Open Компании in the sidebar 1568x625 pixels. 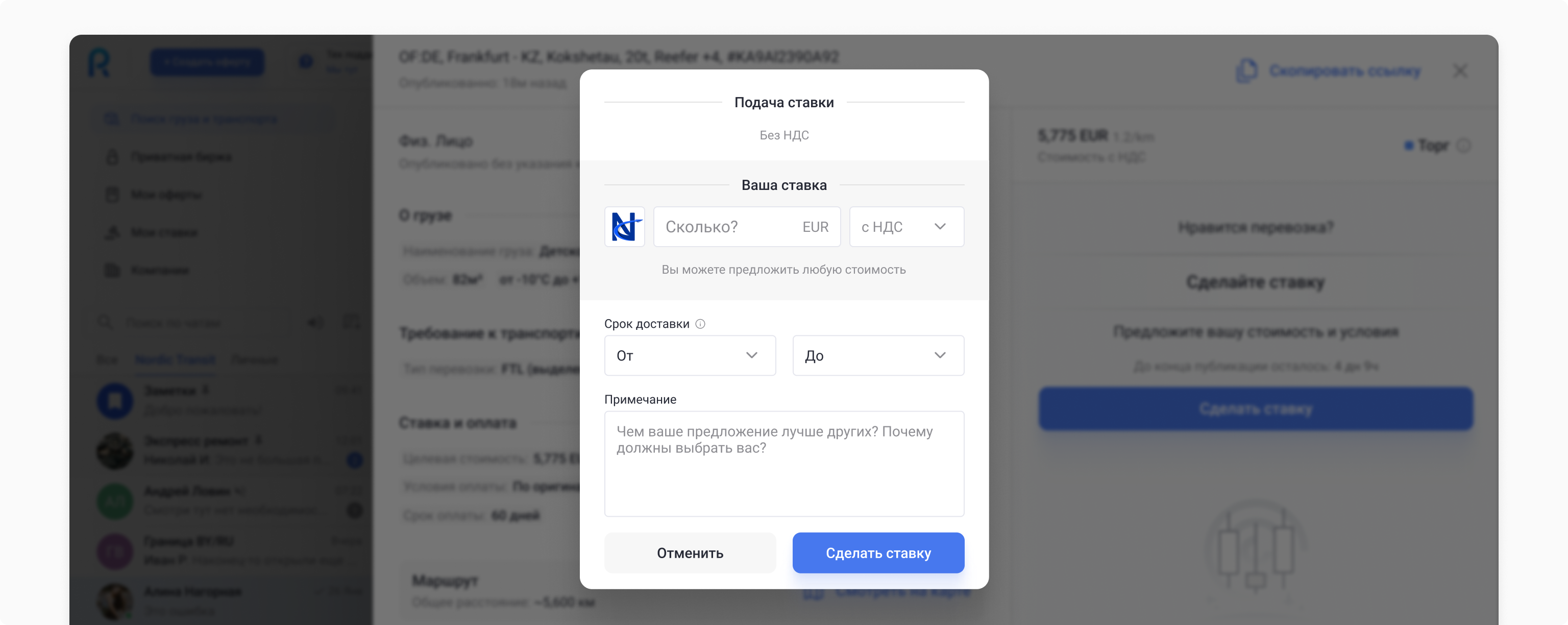[159, 270]
